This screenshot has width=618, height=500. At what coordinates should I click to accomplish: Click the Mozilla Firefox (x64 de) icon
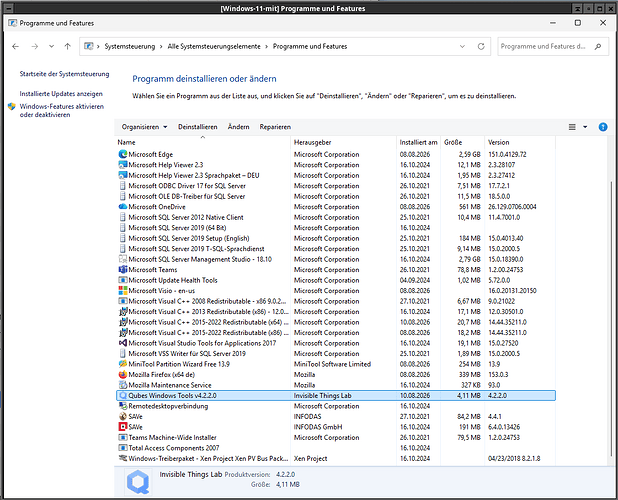pyautogui.click(x=123, y=374)
